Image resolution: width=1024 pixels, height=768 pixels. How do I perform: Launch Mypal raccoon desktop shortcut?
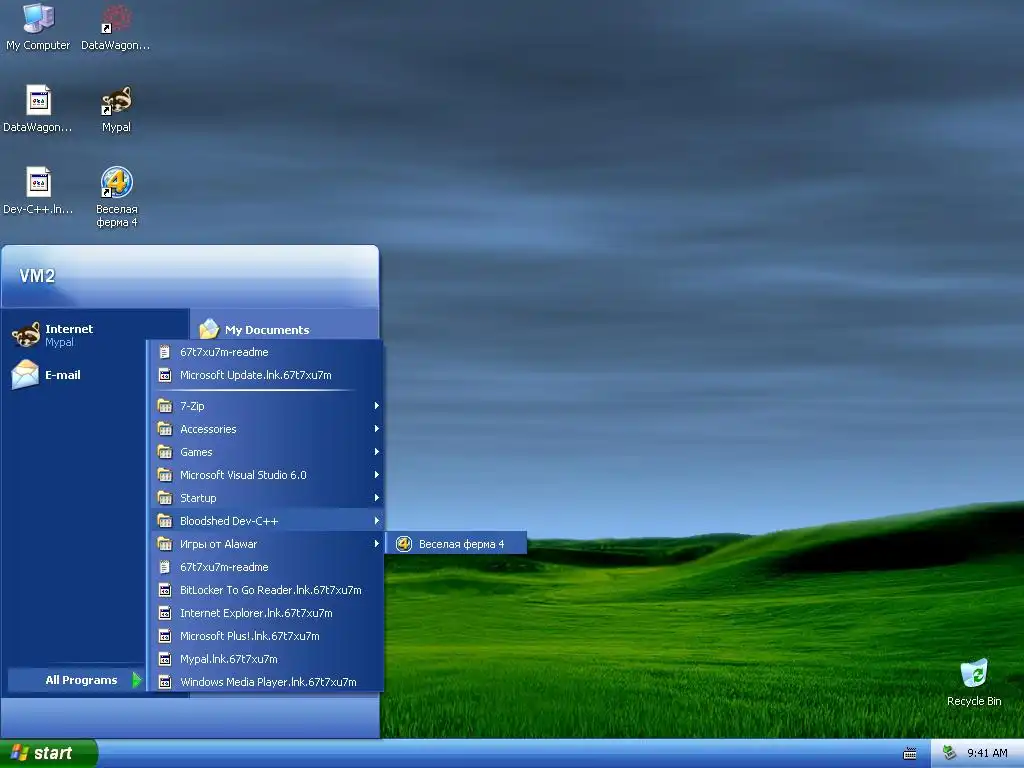click(x=116, y=101)
